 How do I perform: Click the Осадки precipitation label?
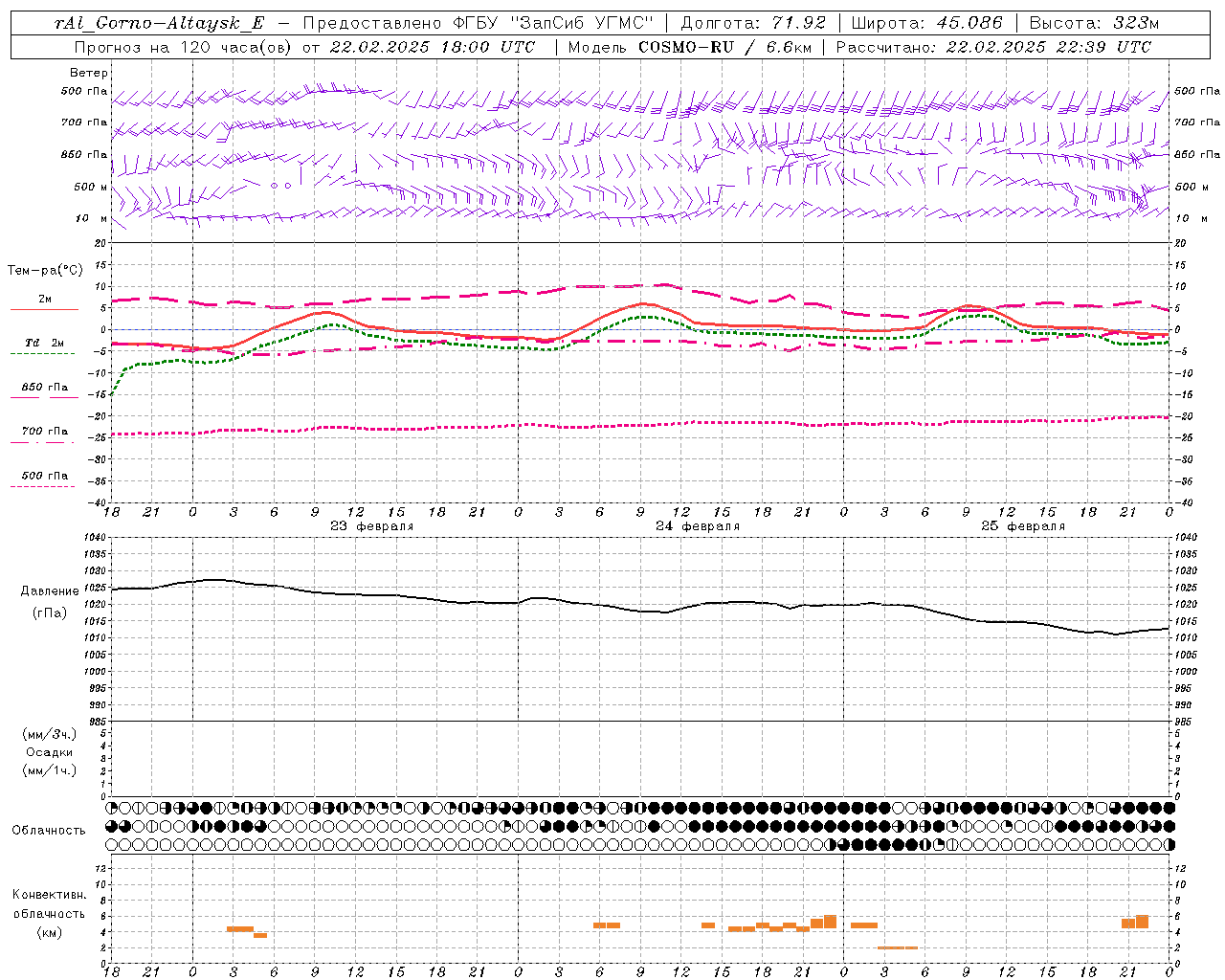point(50,752)
